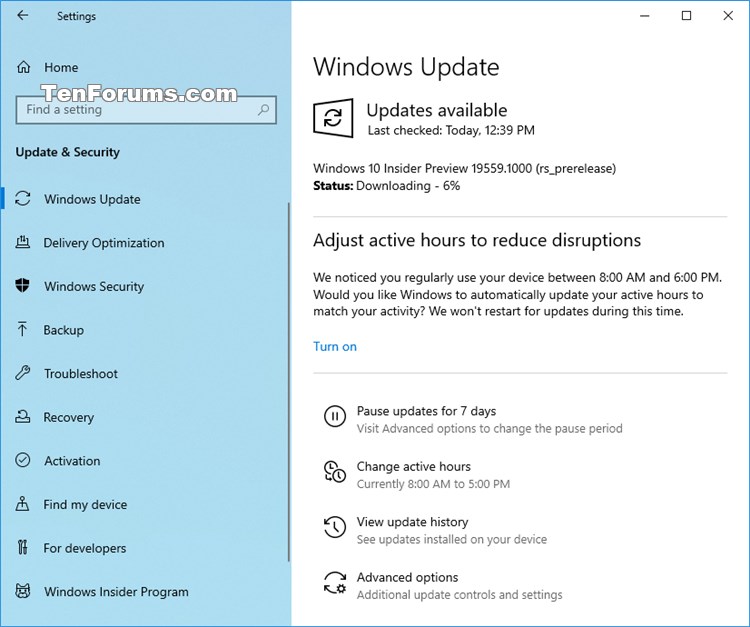Click the Change active hours clock icon
The image size is (750, 627).
(x=334, y=472)
